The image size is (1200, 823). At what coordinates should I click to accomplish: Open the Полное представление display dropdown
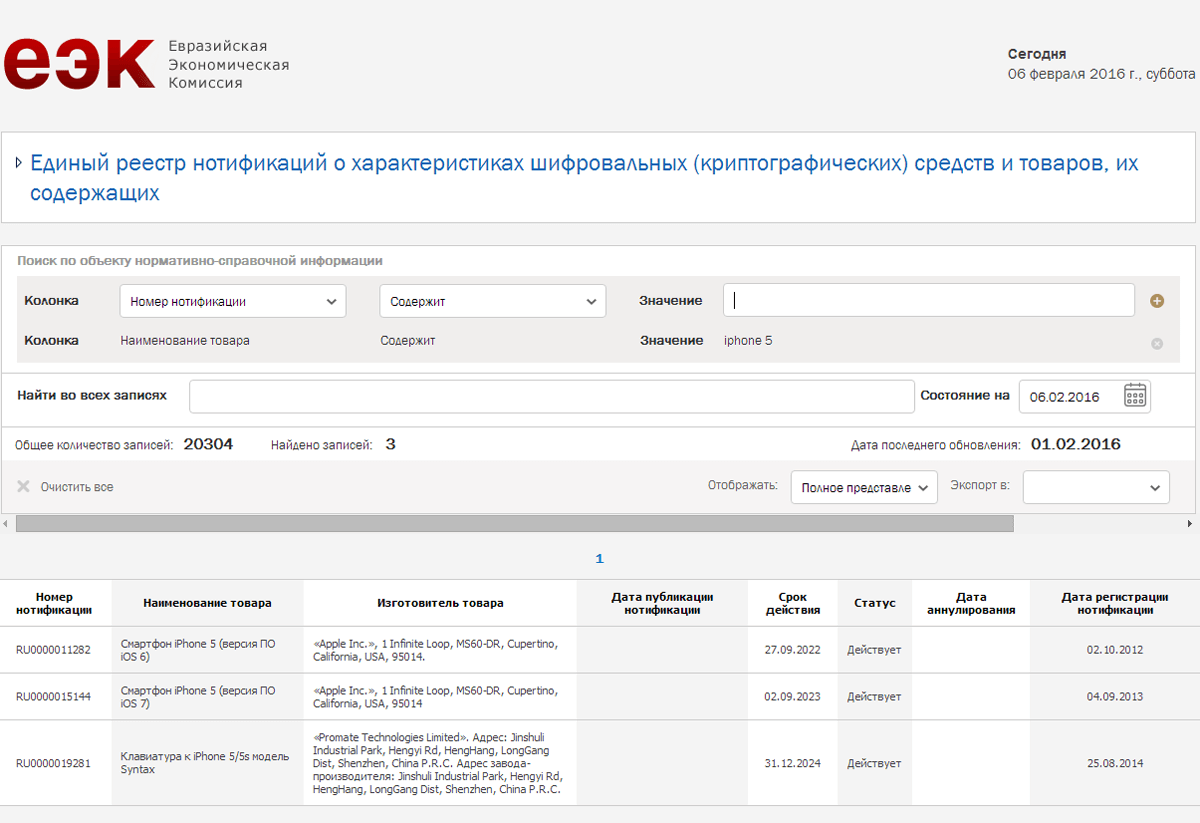point(864,487)
